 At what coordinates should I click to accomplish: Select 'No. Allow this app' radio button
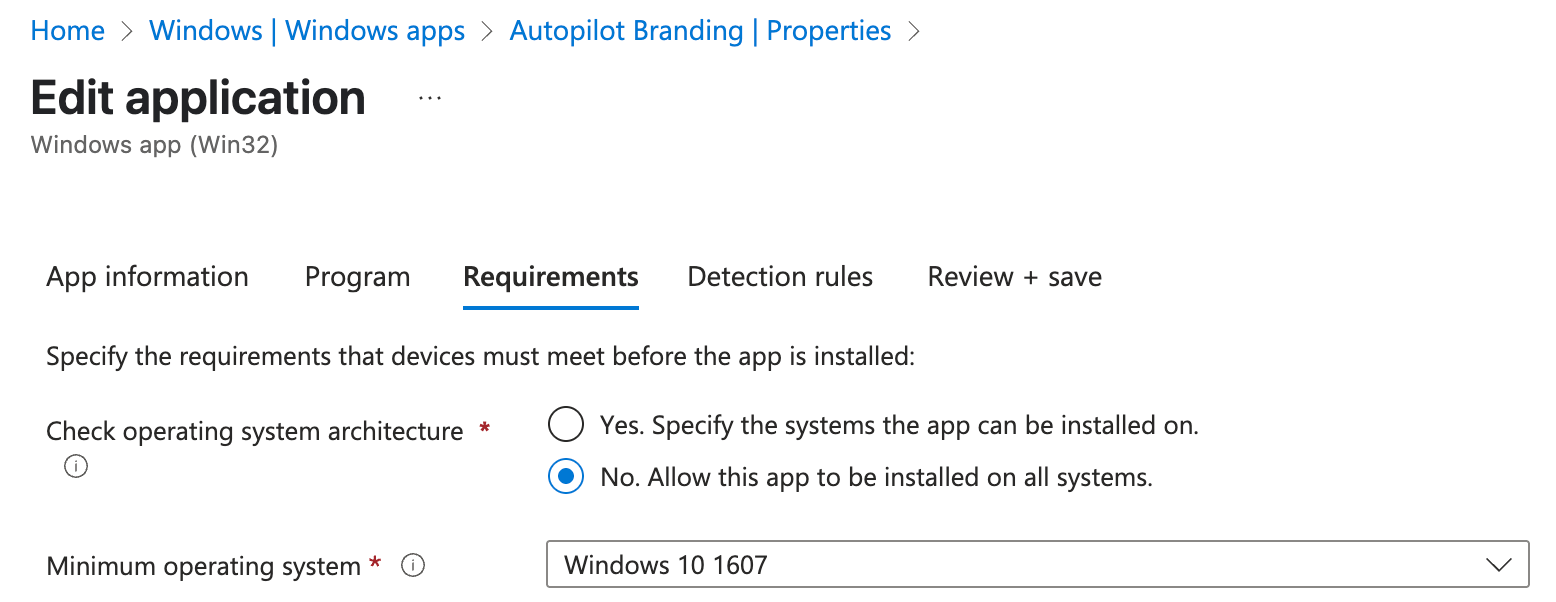point(566,477)
